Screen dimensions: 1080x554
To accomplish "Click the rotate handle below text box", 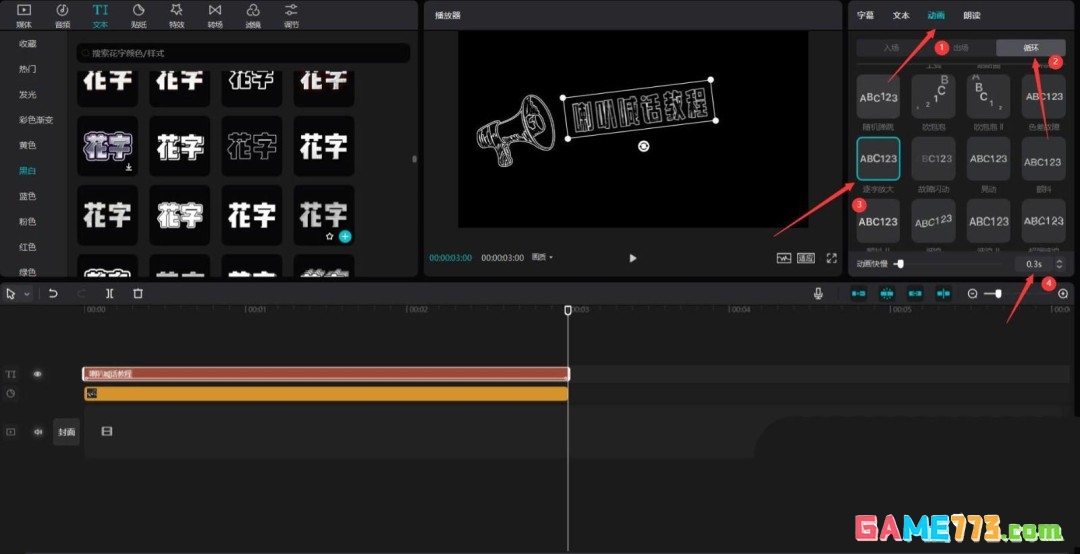I will point(643,146).
